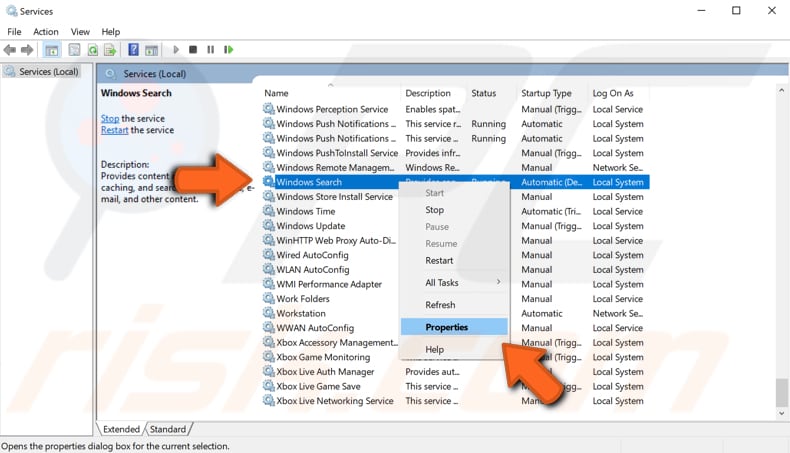Click gear icon next to Windows Update

[x=269, y=226]
